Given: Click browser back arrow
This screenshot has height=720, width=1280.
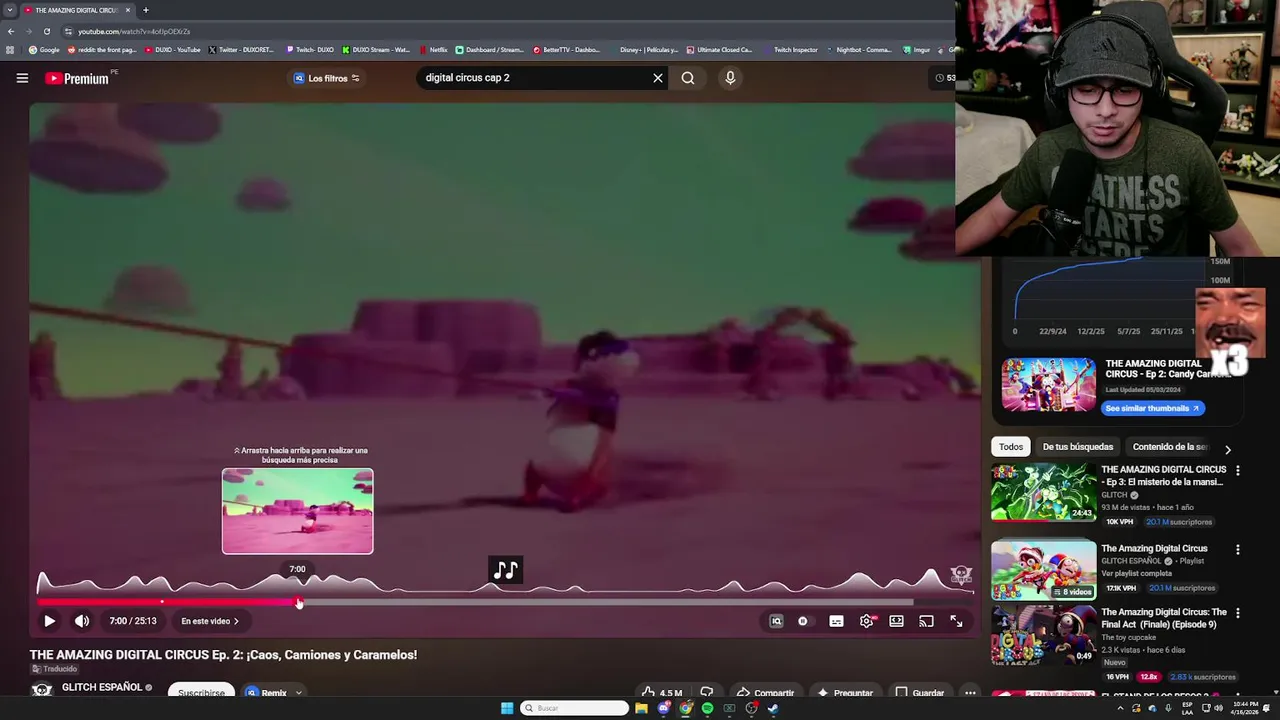Looking at the screenshot, I should click(11, 31).
